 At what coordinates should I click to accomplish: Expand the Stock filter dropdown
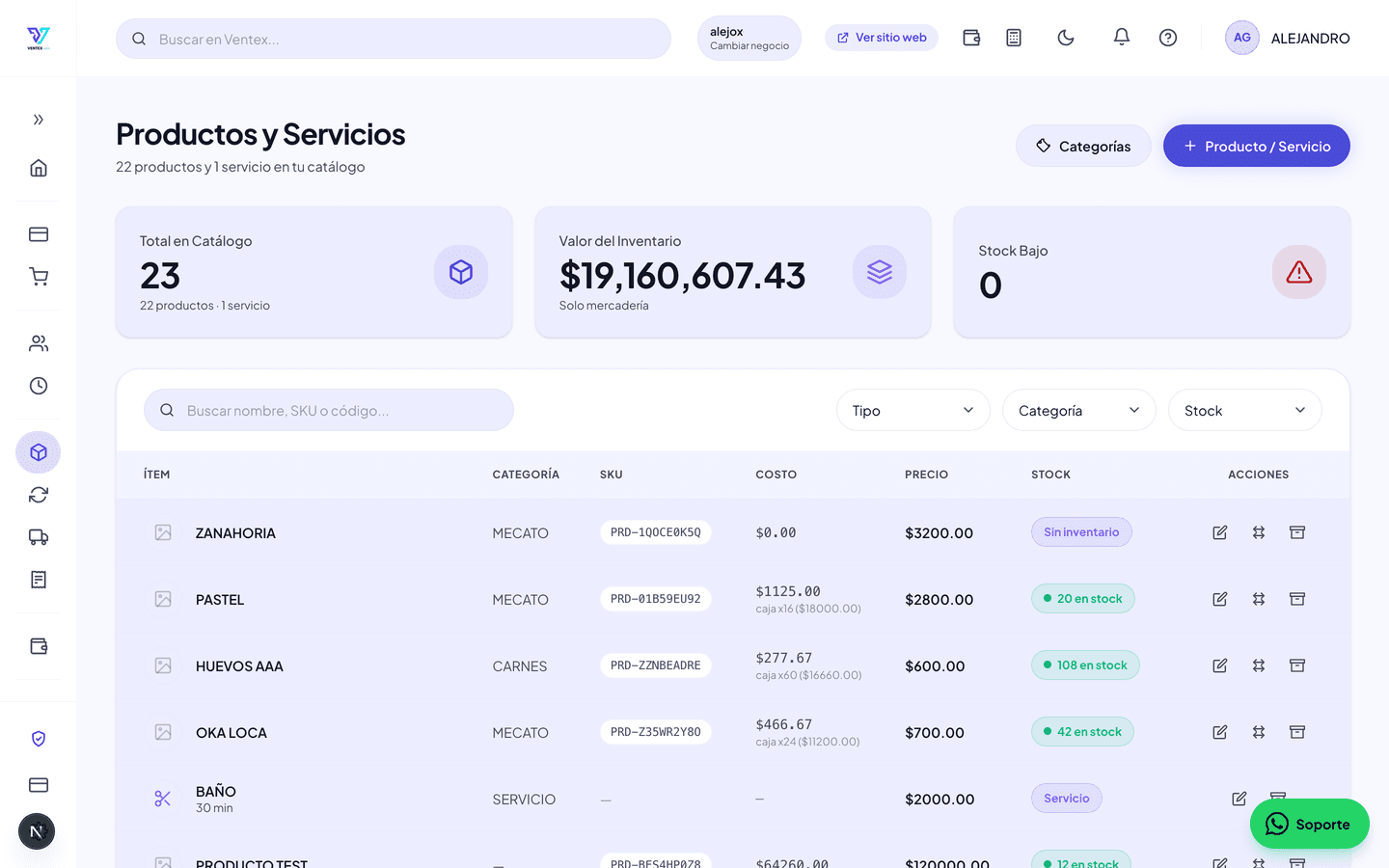[1245, 410]
